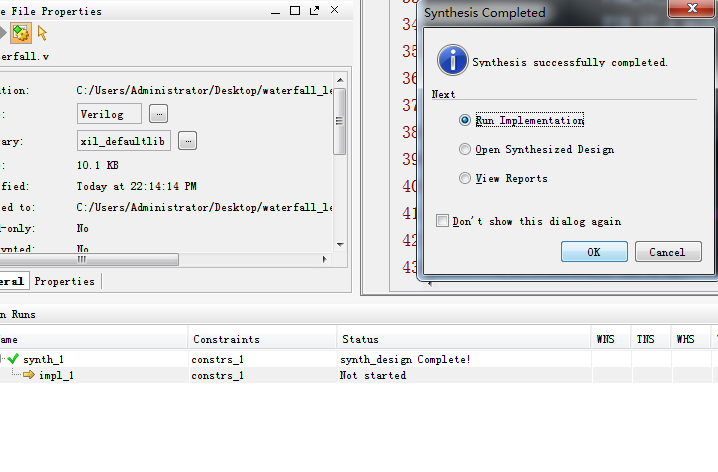Click the Copied to path value
Screen dimensions: 718x472
pyautogui.click(x=204, y=207)
